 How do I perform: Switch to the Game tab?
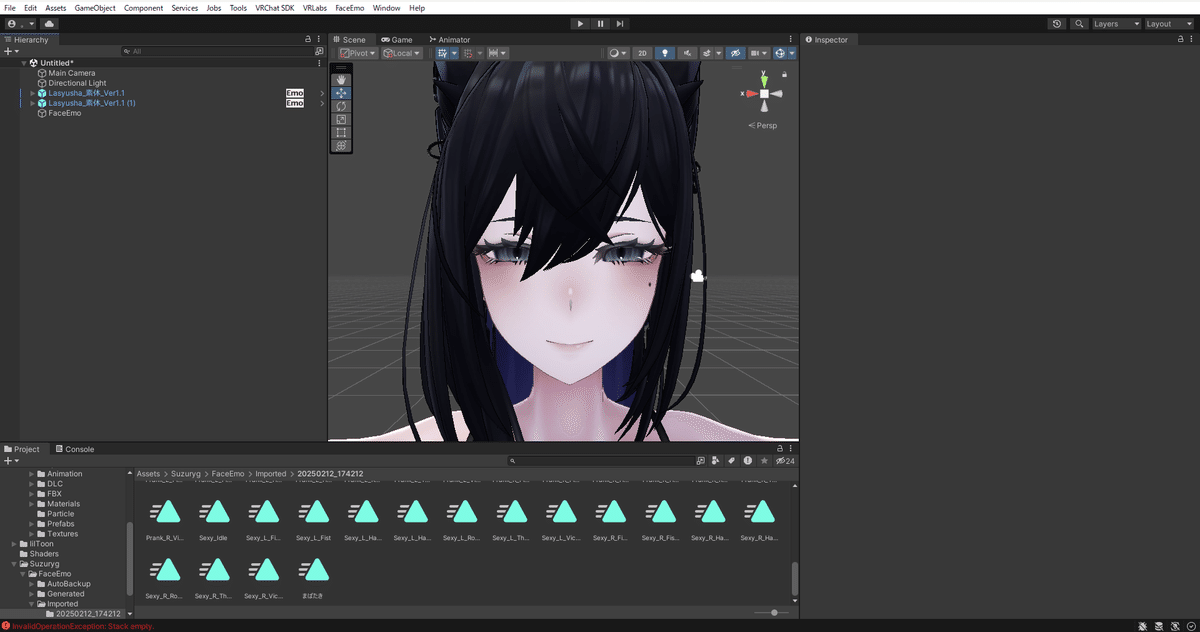(x=397, y=40)
